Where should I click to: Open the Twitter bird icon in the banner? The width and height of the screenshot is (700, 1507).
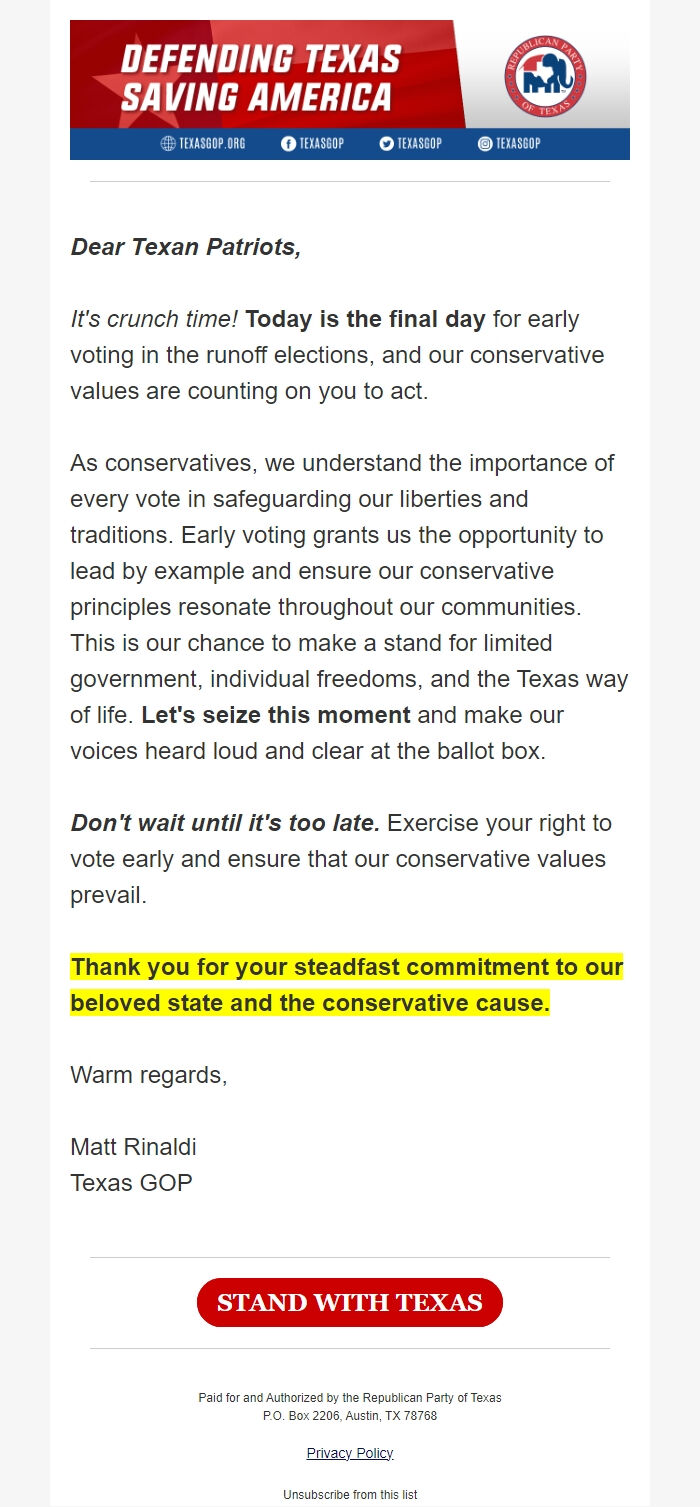point(386,144)
